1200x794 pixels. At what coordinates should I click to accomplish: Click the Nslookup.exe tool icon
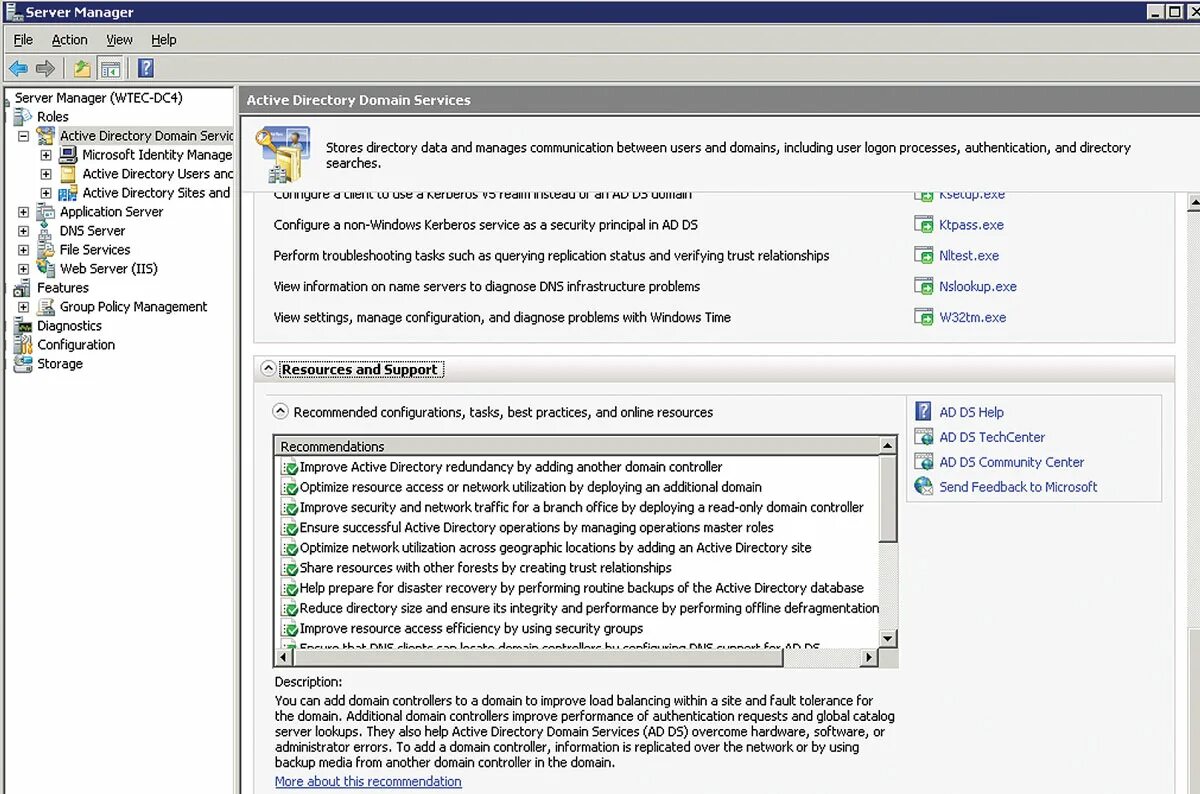923,287
